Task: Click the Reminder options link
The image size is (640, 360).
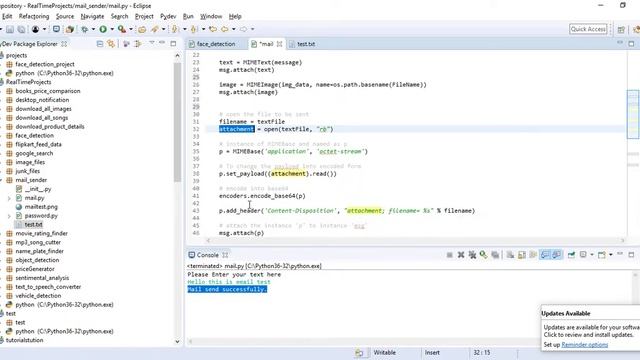Action: click(x=584, y=345)
